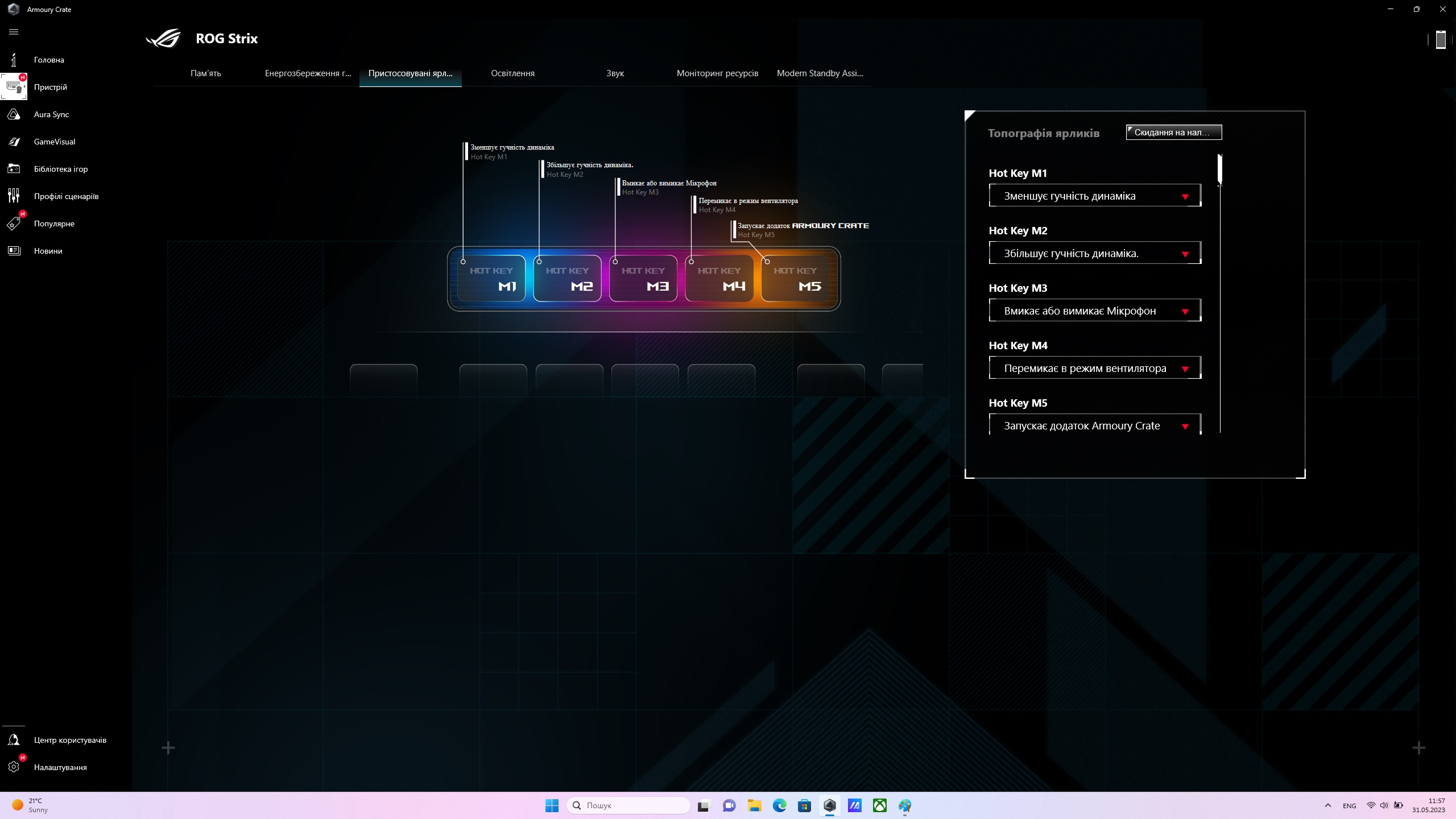Open the Hot Key M1 function dropdown
Viewport: 1456px width, 819px height.
coord(1095,196)
